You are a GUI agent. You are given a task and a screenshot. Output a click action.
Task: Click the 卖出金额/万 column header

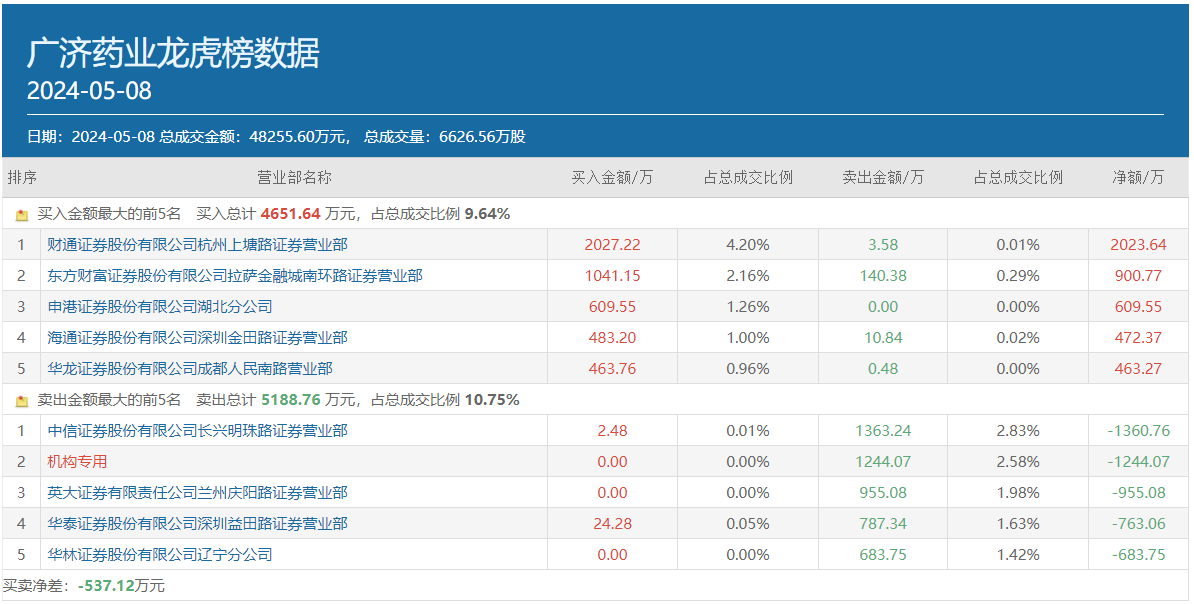(x=883, y=178)
